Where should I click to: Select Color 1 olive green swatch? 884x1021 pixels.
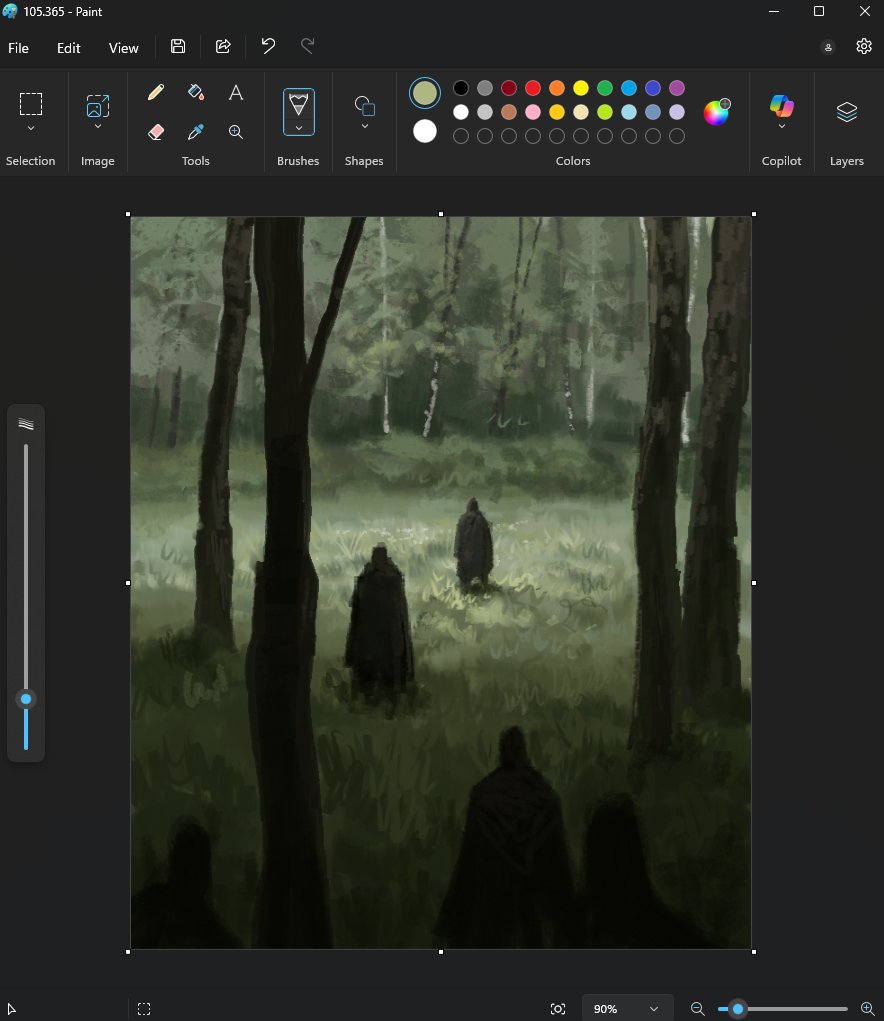pyautogui.click(x=424, y=93)
